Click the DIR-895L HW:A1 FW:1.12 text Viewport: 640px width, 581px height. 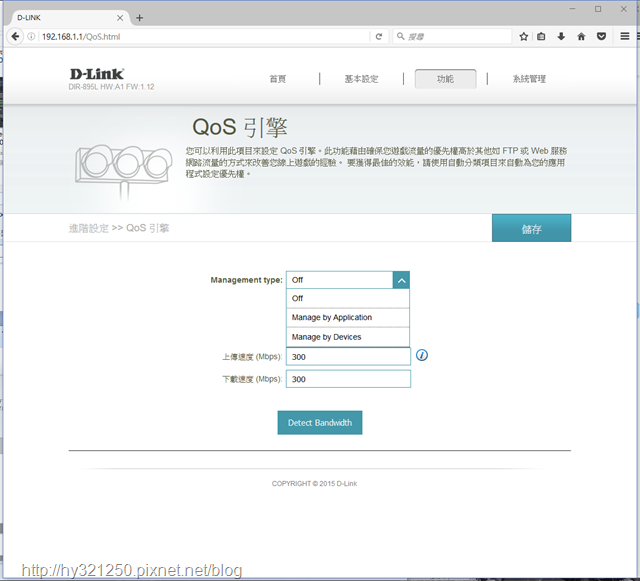pyautogui.click(x=111, y=87)
